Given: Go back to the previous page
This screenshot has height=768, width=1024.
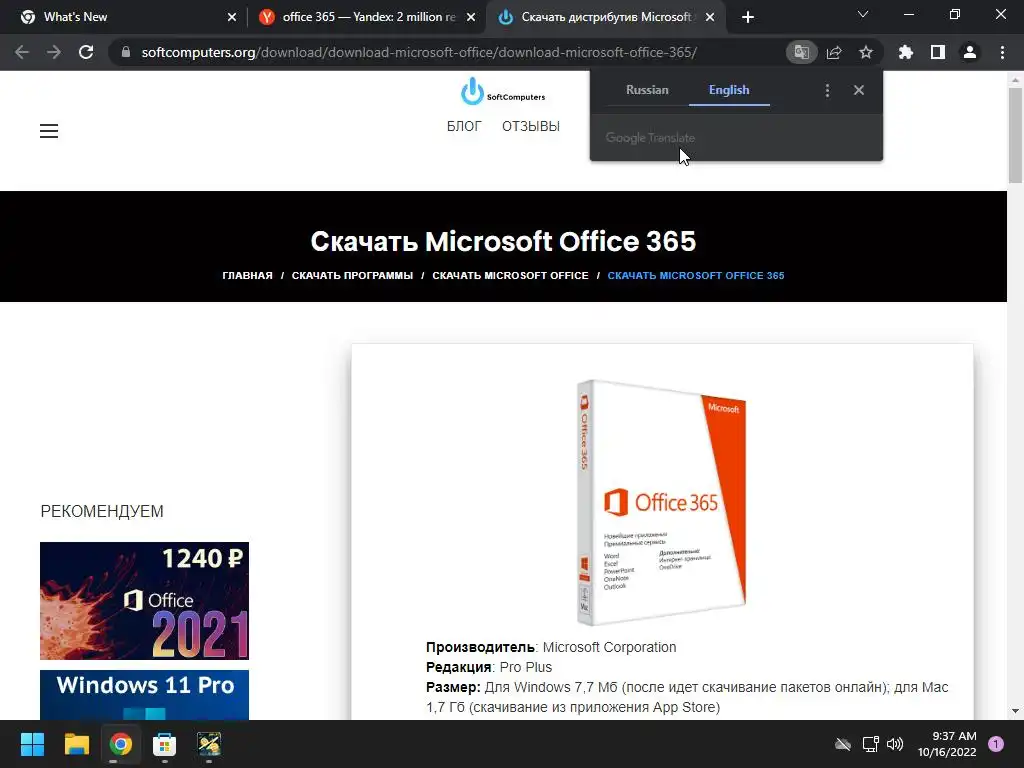Looking at the screenshot, I should pyautogui.click(x=22, y=52).
